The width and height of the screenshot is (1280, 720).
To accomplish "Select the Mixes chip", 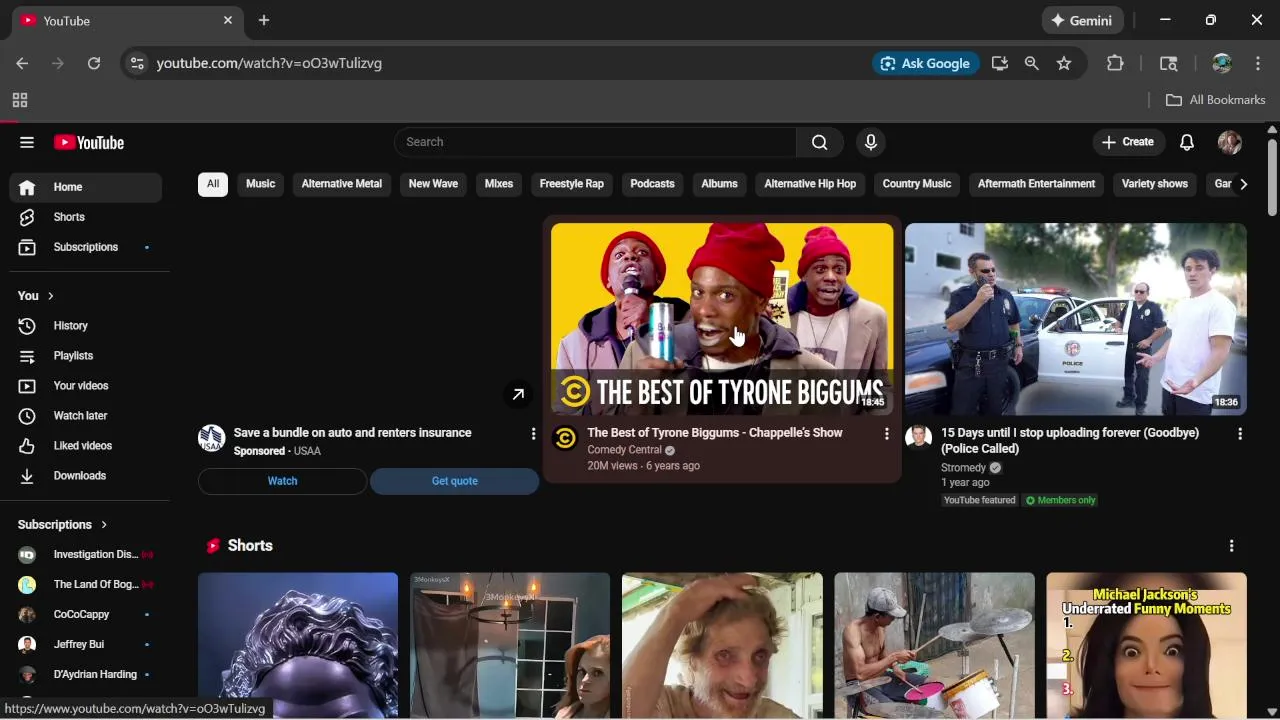I will pyautogui.click(x=499, y=184).
